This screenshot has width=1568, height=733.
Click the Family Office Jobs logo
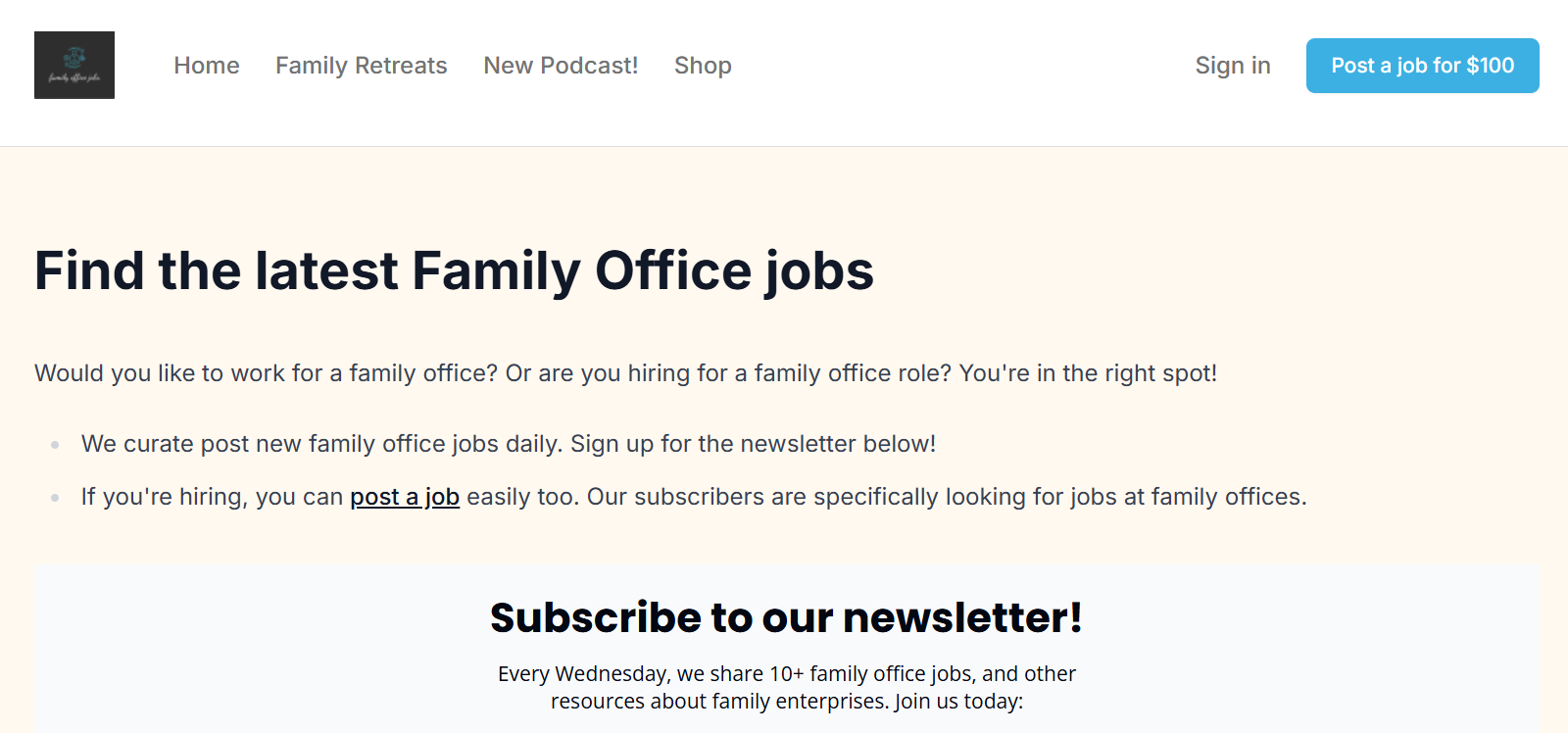tap(74, 65)
